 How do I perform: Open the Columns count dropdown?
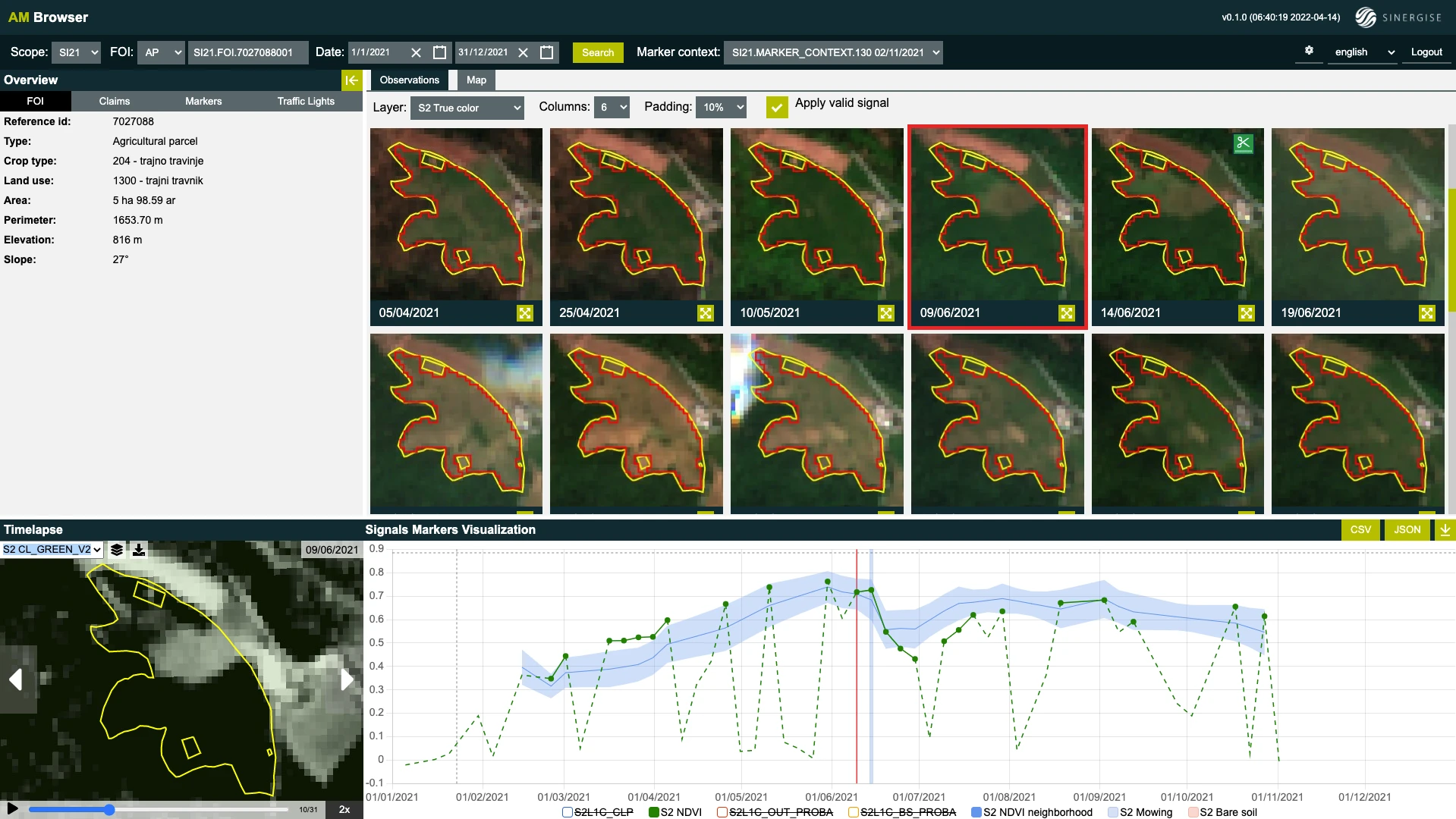click(x=612, y=108)
